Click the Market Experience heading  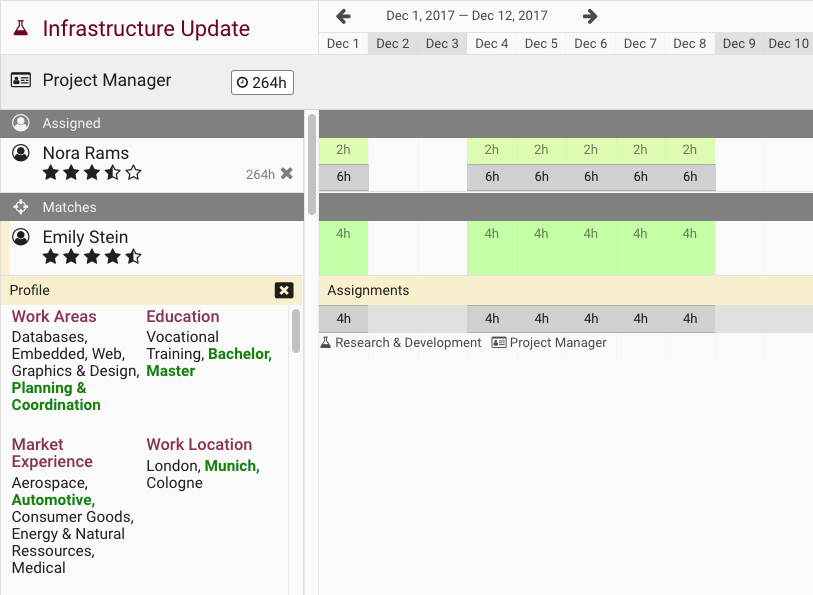[52, 452]
